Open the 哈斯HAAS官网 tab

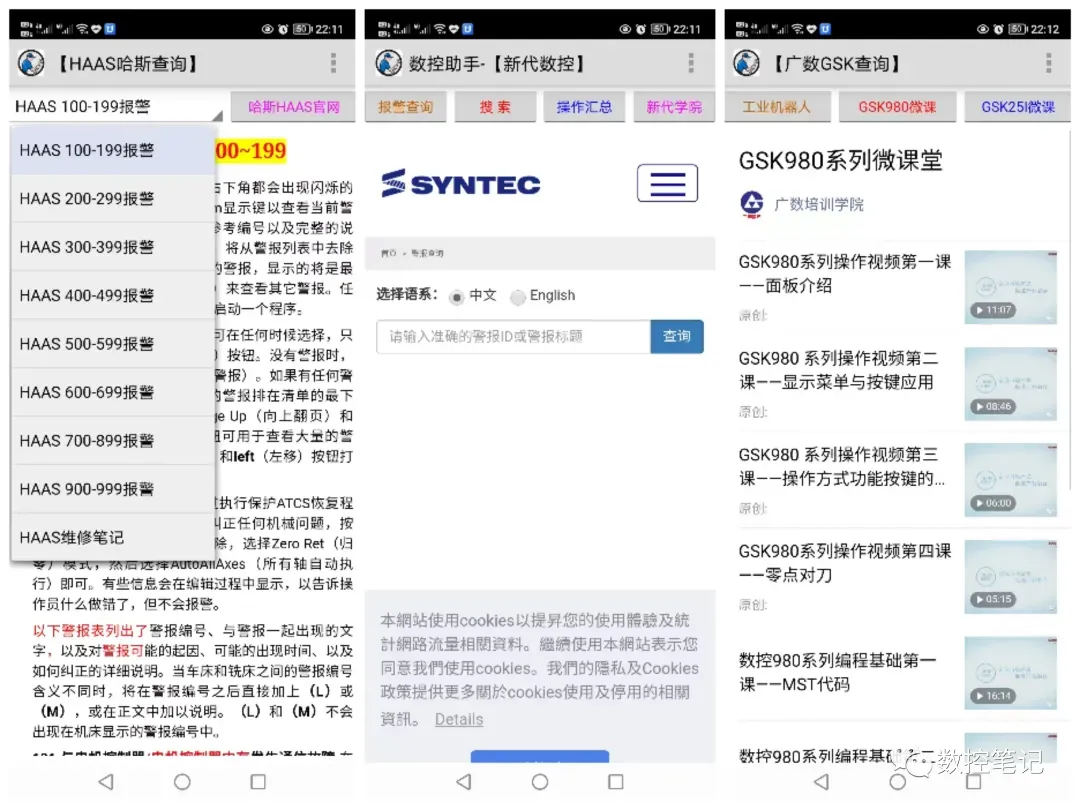point(293,107)
